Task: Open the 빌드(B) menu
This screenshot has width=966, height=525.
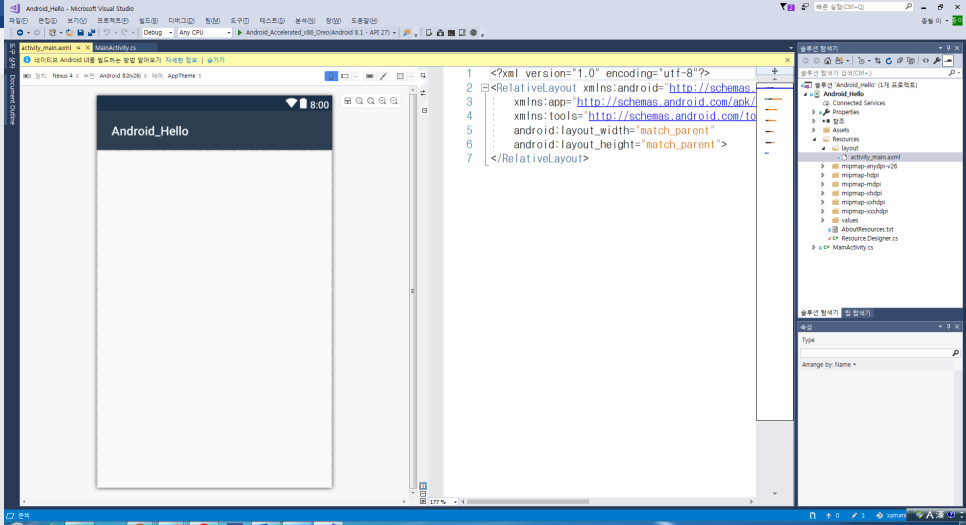Action: tap(148, 20)
